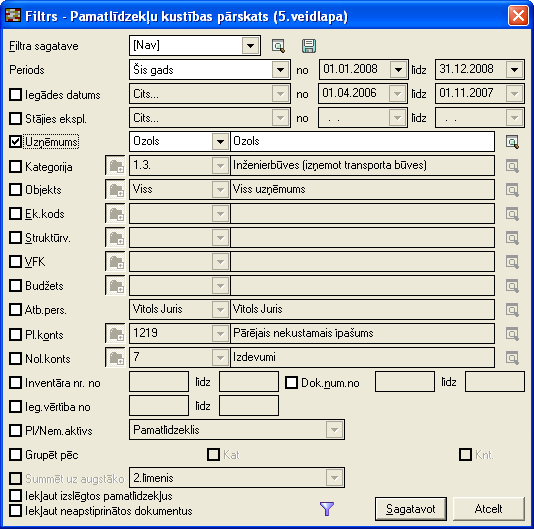Uncheck the Uzņēmums checkbox

tap(16, 141)
